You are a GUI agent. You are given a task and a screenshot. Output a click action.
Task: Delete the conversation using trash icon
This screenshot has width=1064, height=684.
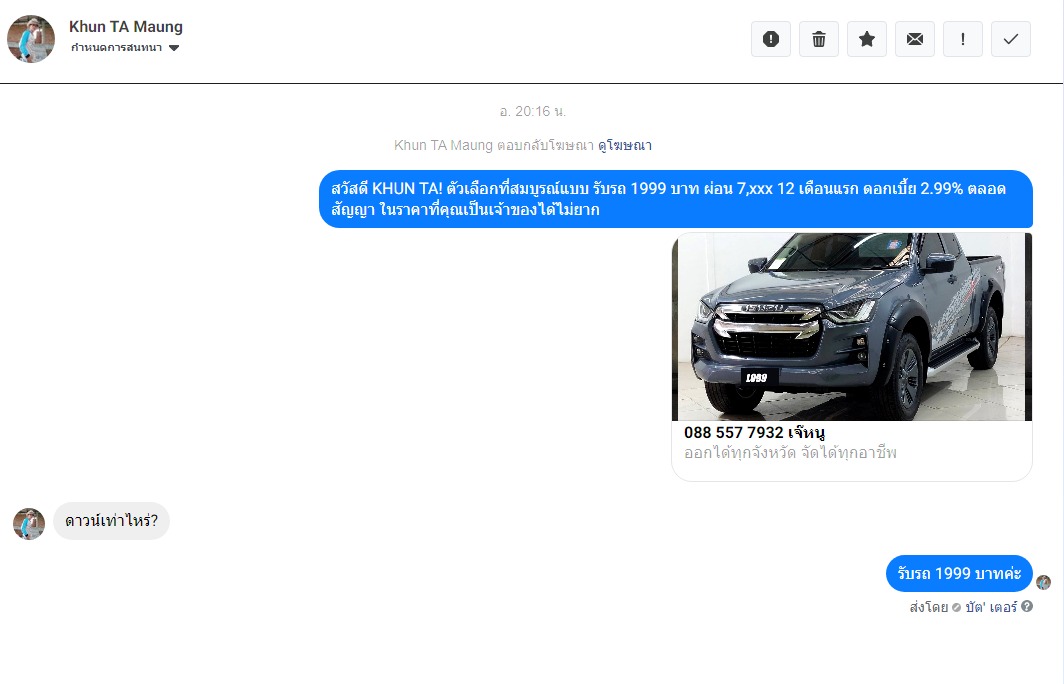pyautogui.click(x=818, y=39)
